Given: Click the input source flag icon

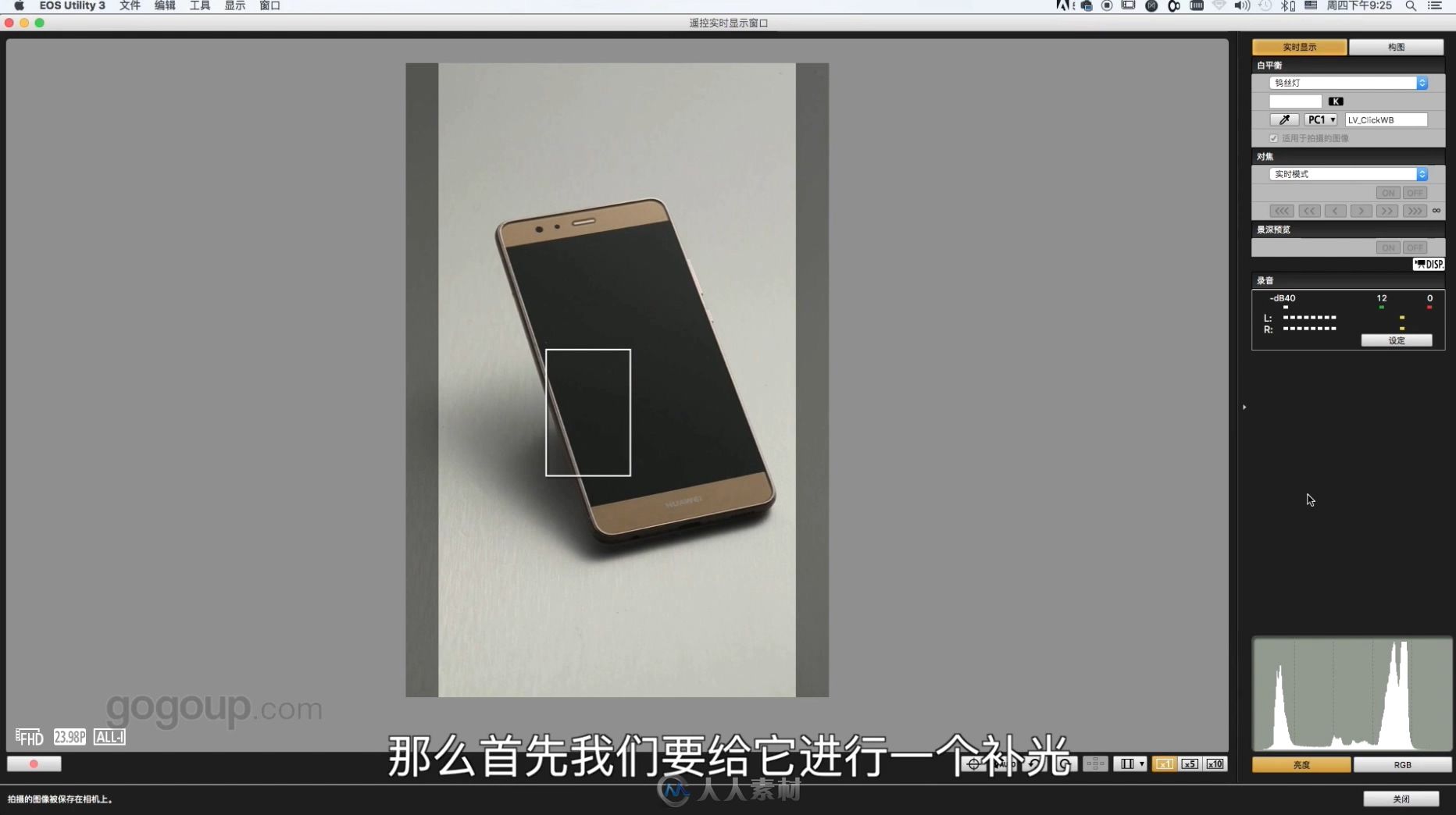Looking at the screenshot, I should point(1311,5).
